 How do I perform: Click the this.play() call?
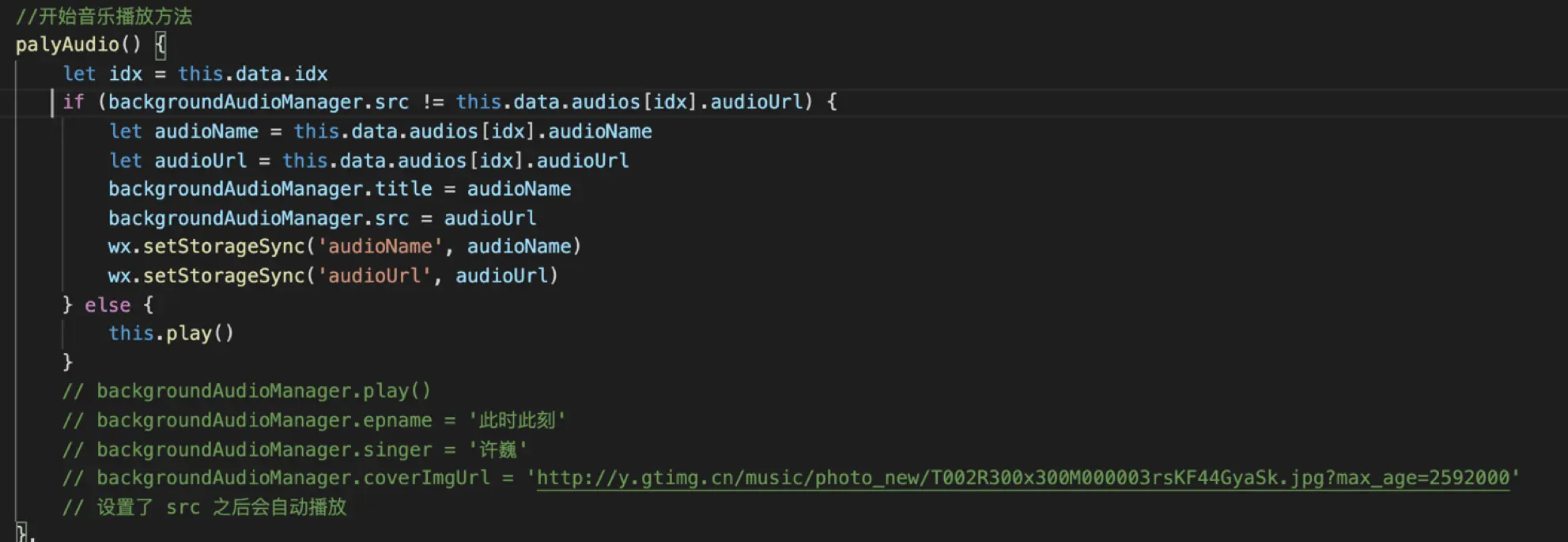click(171, 333)
